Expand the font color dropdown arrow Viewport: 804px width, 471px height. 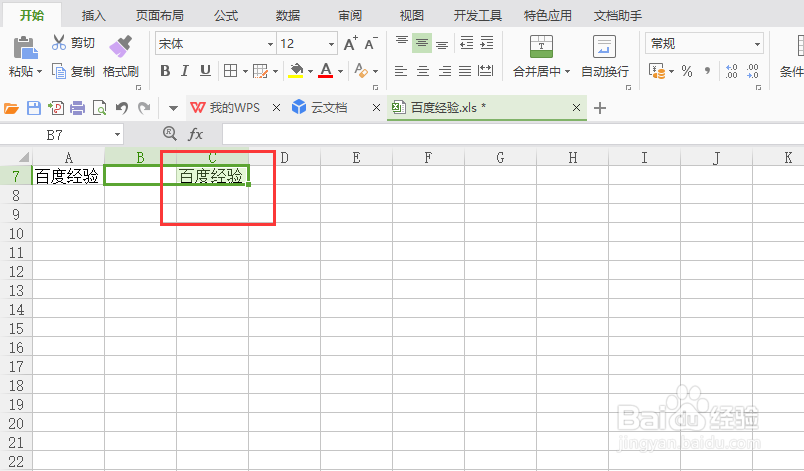[340, 71]
